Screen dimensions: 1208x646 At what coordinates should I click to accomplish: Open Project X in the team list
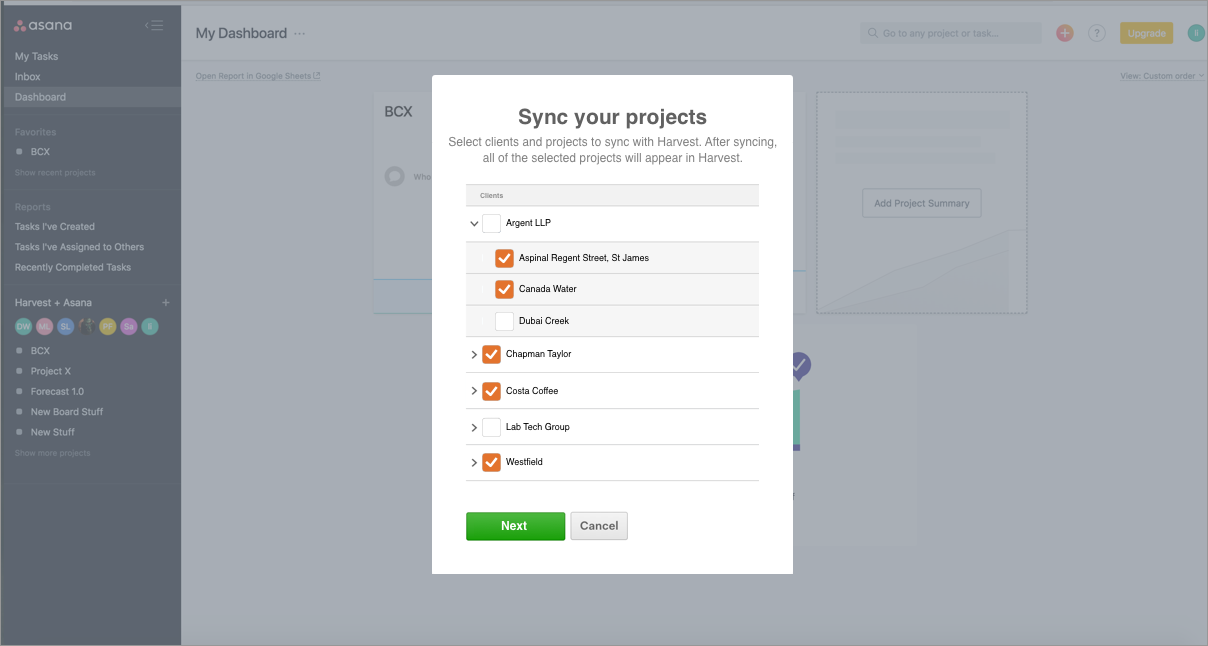[51, 371]
